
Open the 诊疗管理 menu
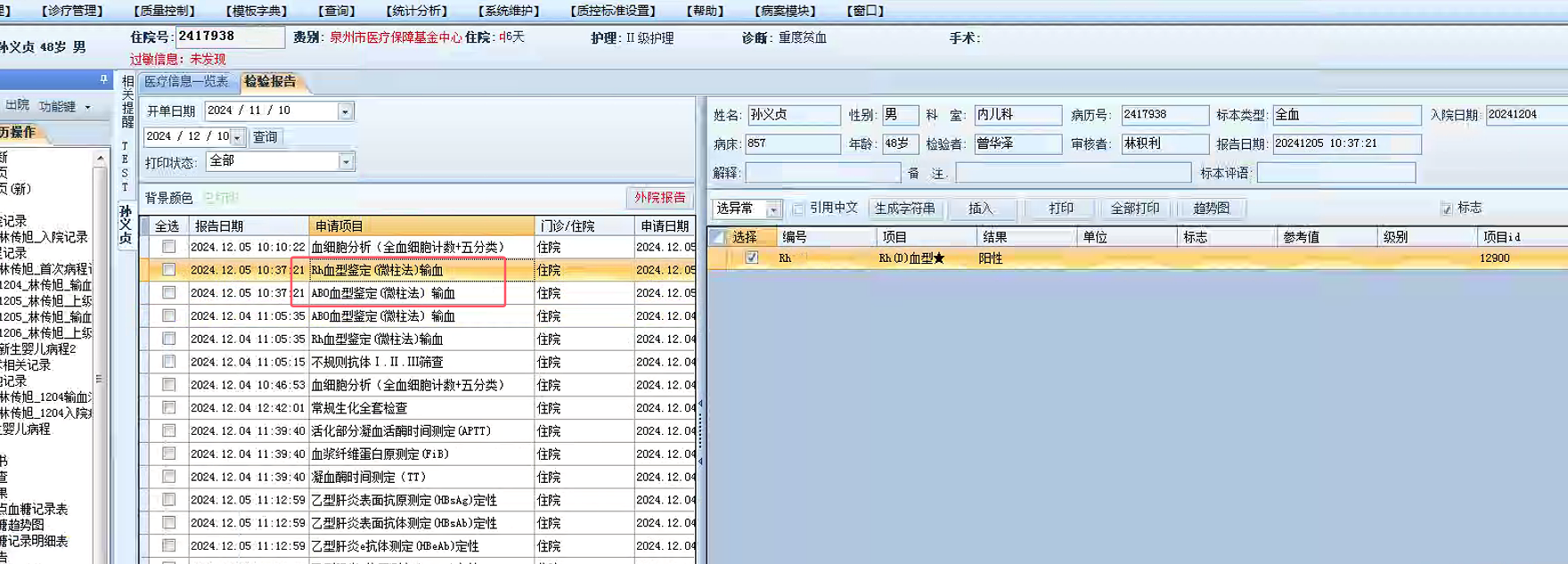72,11
